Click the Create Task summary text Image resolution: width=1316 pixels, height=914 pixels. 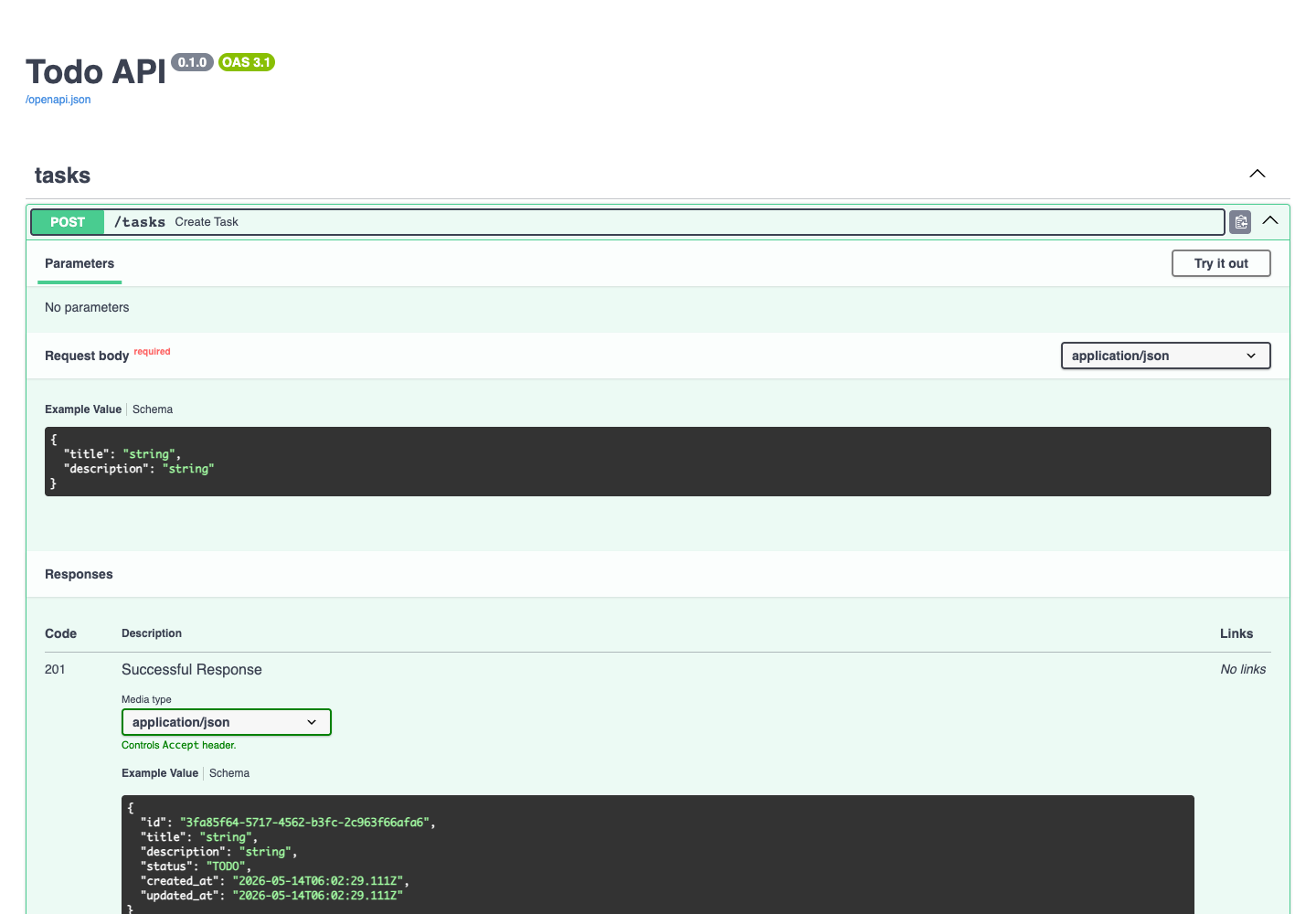click(x=207, y=222)
